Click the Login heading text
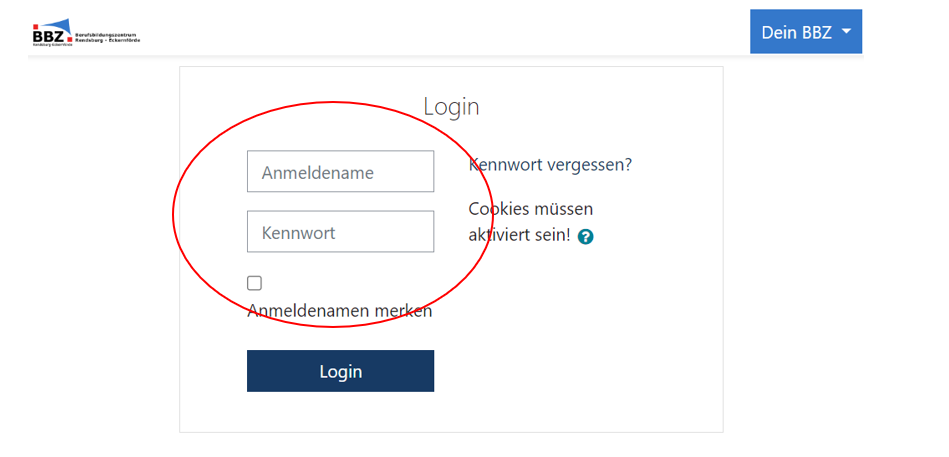 pyautogui.click(x=451, y=107)
